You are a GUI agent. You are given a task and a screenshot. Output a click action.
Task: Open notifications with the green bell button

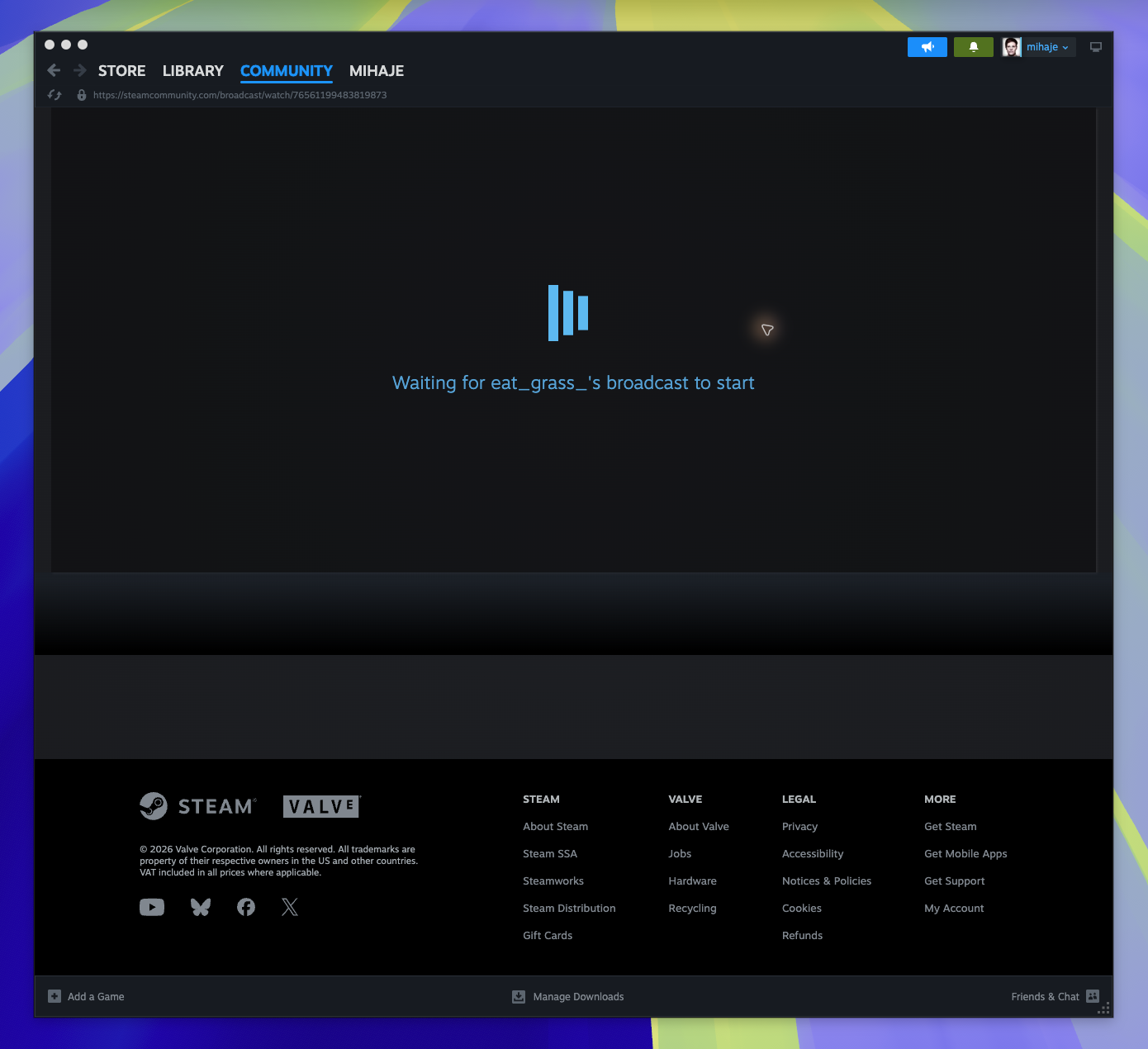974,47
